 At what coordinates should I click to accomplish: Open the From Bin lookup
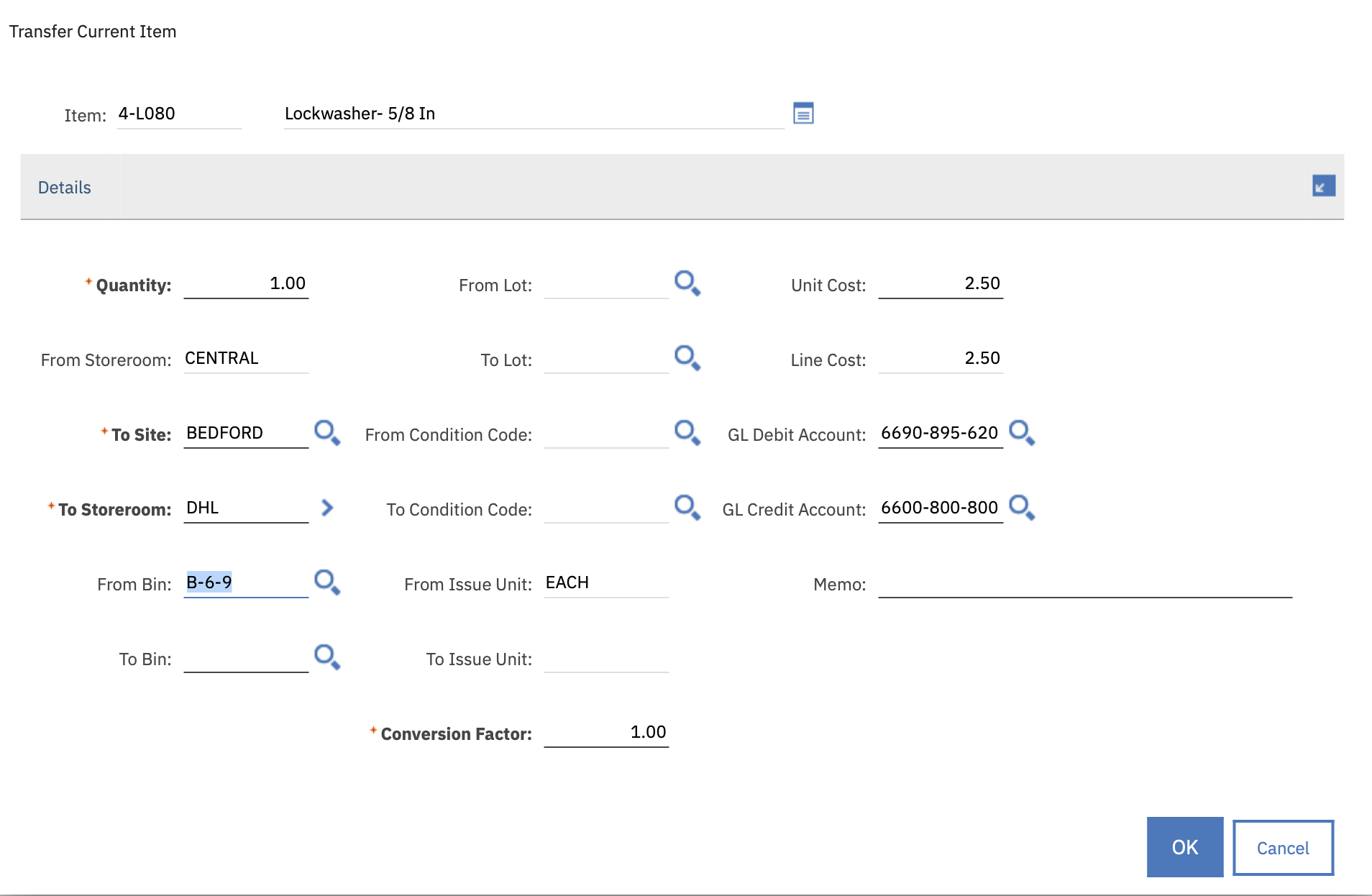tap(326, 582)
